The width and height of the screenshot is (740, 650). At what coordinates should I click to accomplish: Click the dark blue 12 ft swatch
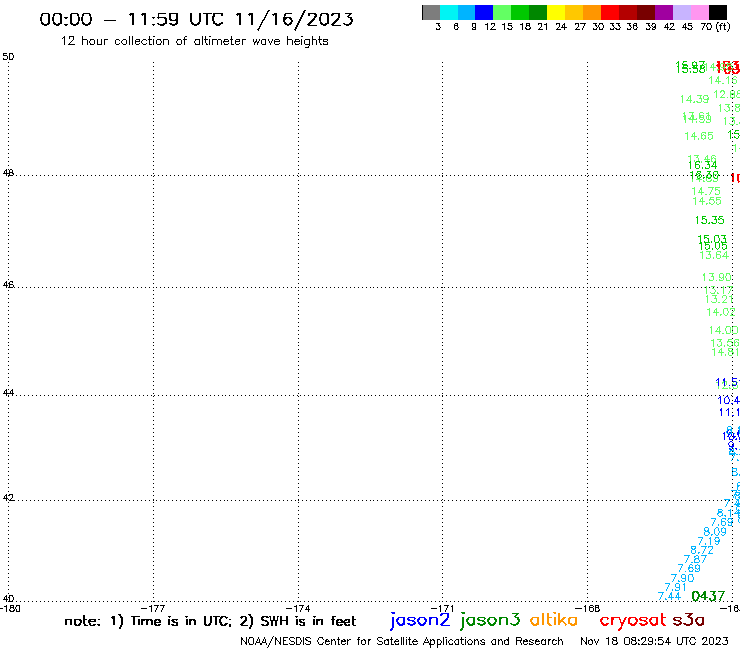click(x=485, y=12)
